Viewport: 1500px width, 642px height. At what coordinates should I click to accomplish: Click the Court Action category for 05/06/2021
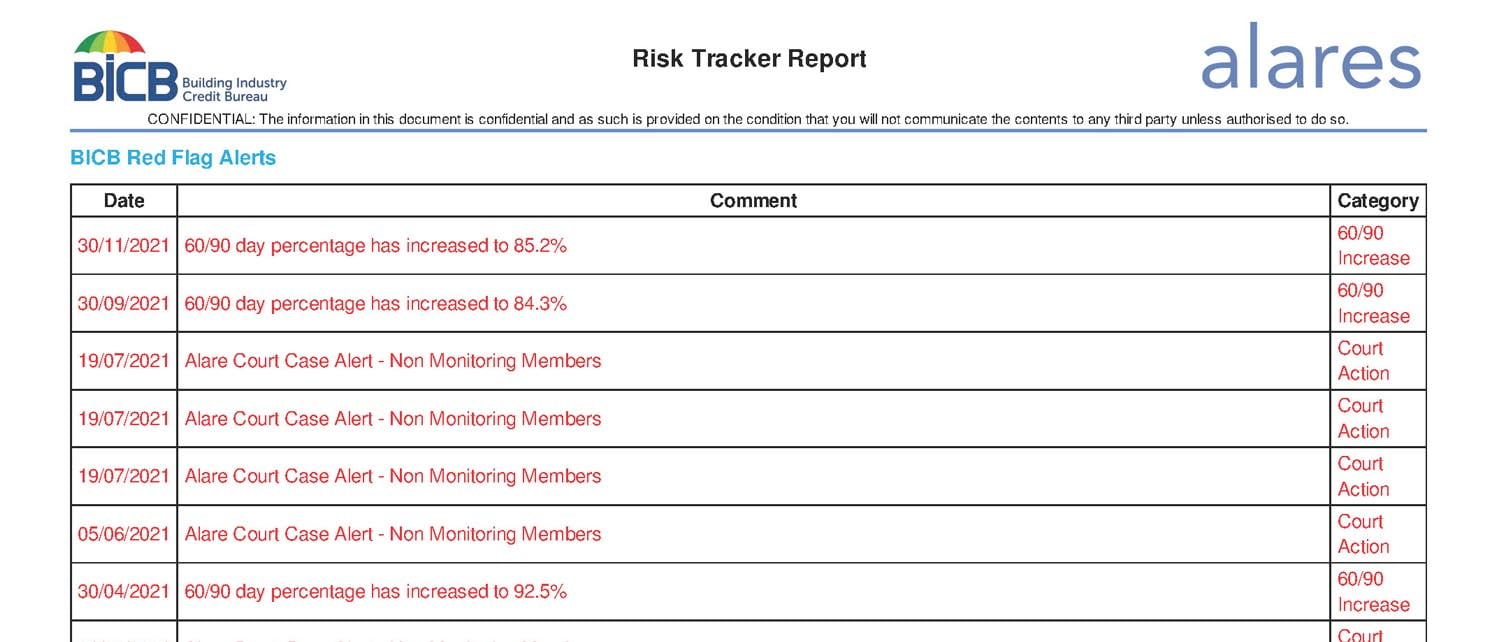(x=1363, y=534)
